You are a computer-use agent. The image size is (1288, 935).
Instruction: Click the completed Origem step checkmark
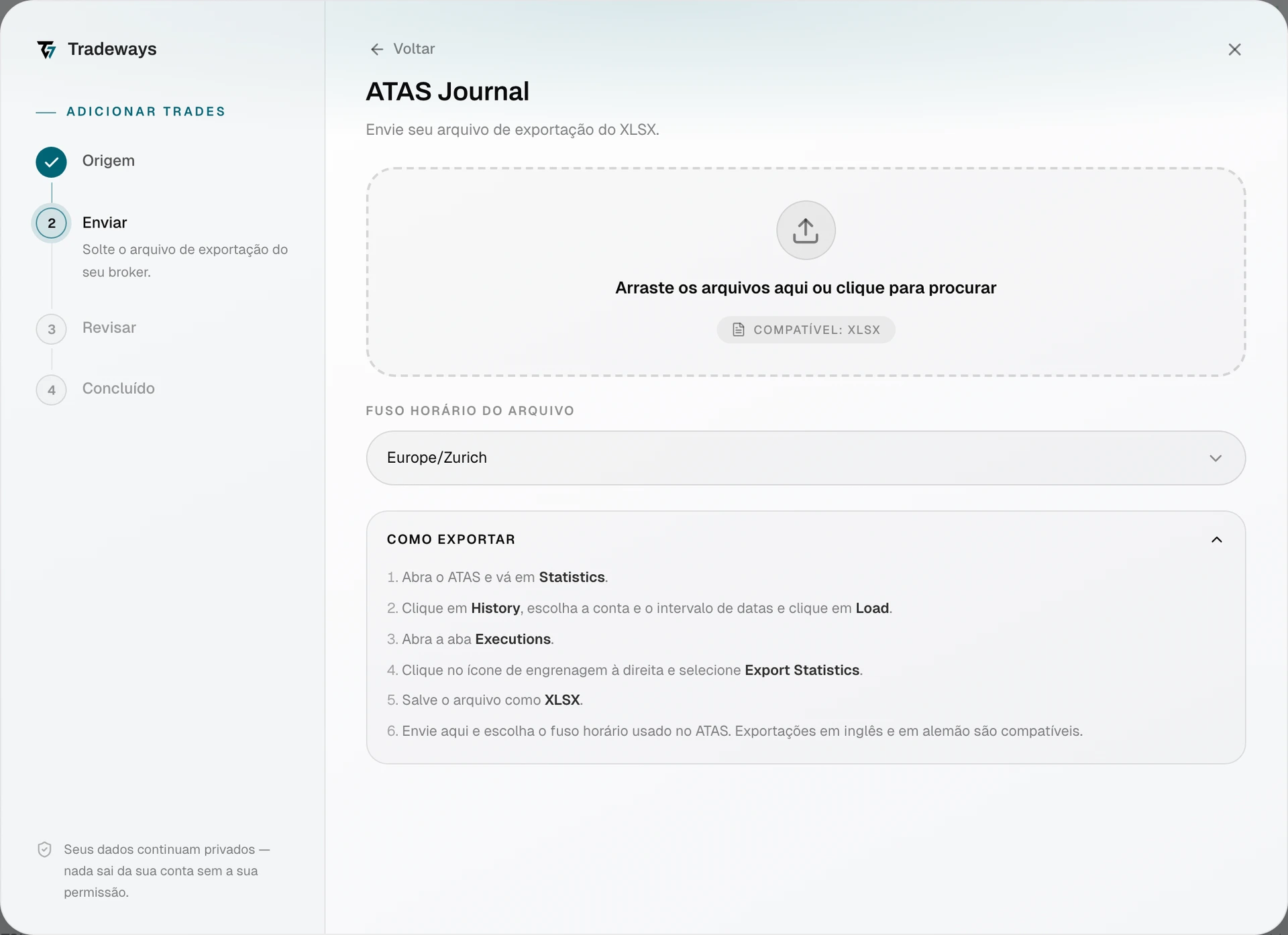51,162
